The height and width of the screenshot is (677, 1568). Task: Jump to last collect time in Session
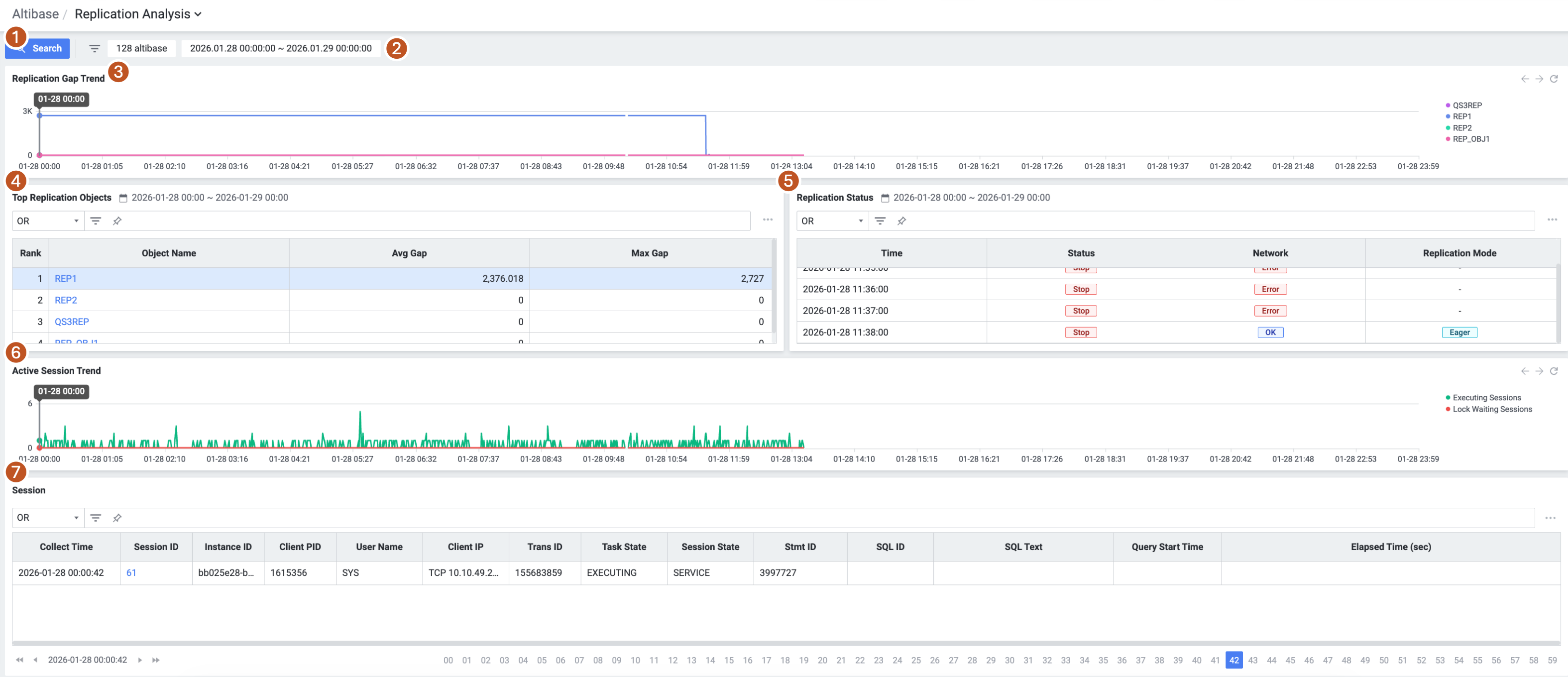pyautogui.click(x=156, y=660)
